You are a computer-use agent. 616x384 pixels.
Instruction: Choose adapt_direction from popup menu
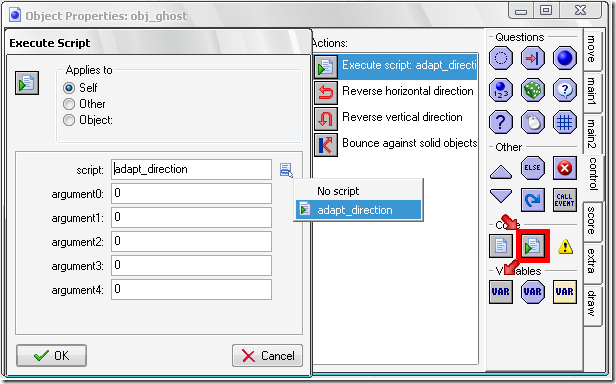click(x=358, y=210)
